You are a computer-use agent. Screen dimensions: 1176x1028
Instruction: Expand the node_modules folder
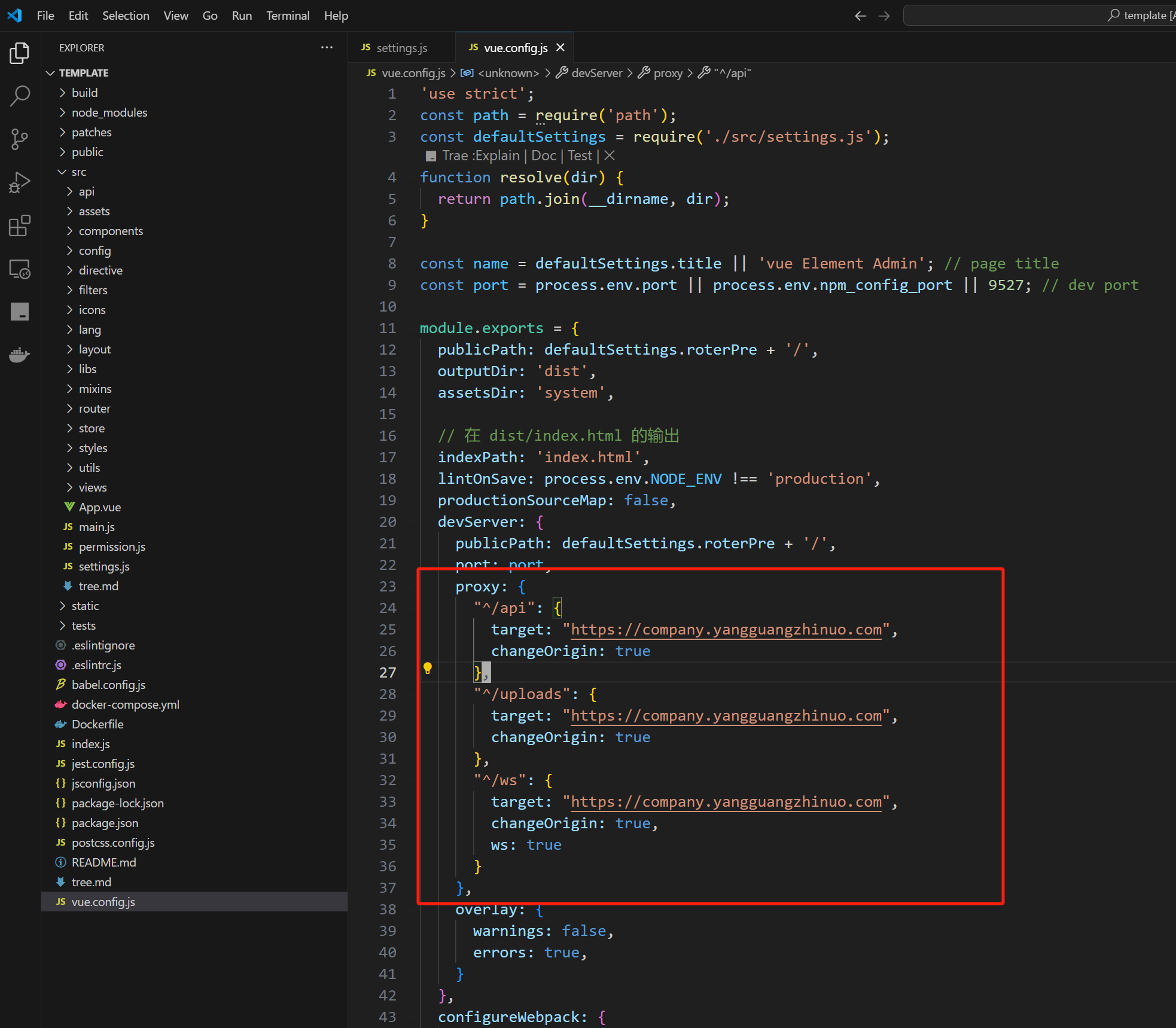(109, 112)
